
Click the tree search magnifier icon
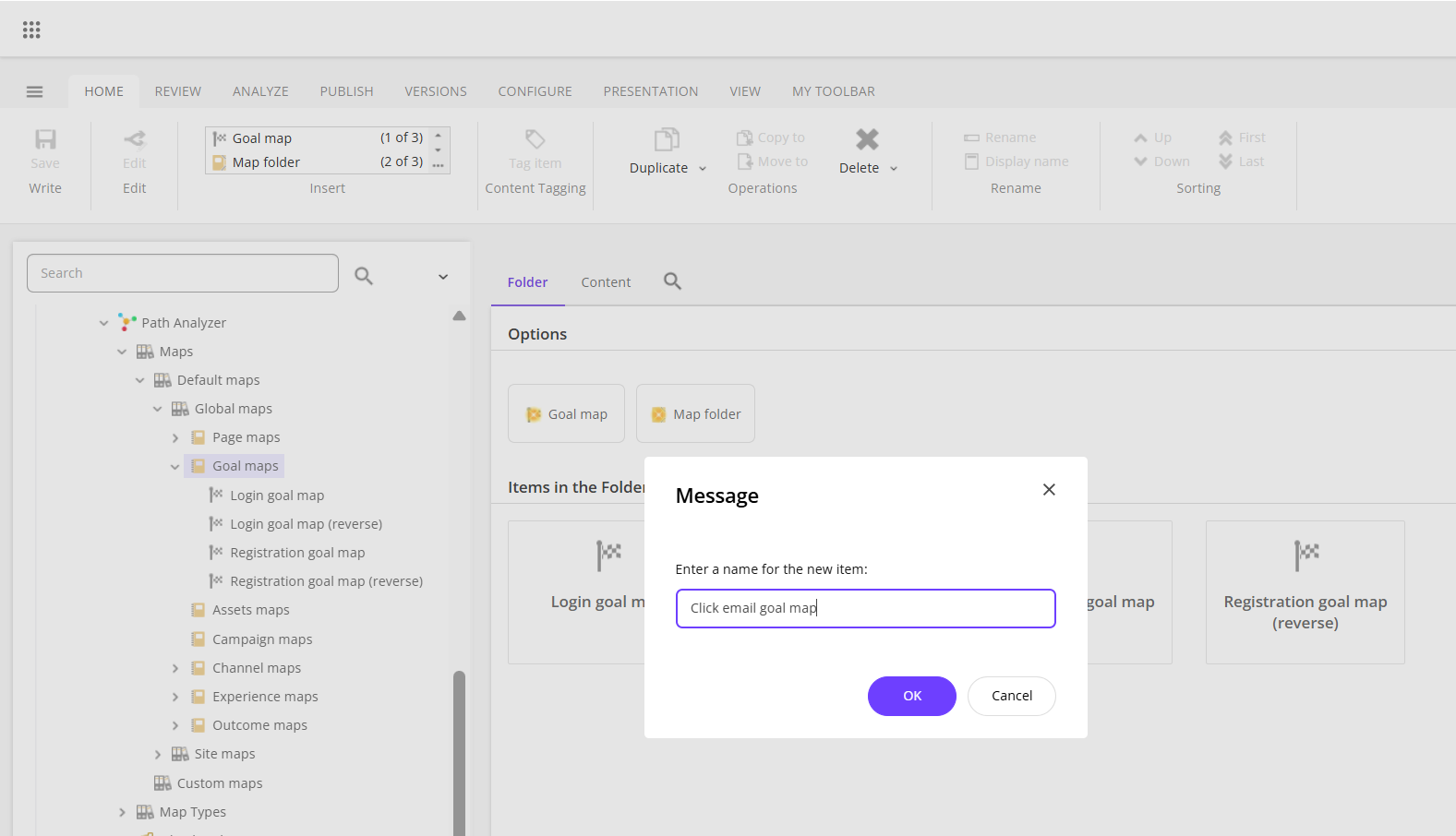[x=364, y=275]
